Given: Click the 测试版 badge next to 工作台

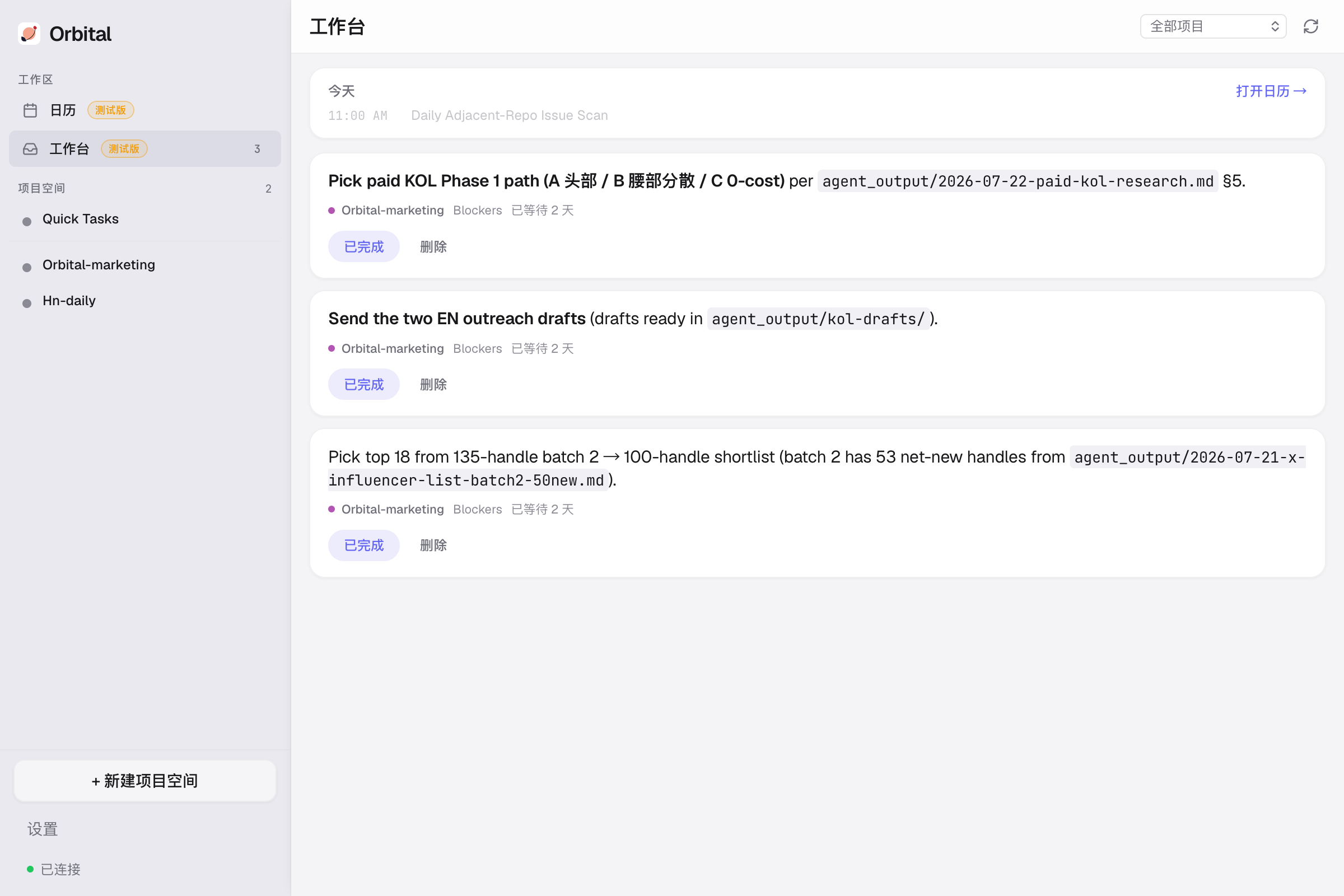Looking at the screenshot, I should click(124, 149).
